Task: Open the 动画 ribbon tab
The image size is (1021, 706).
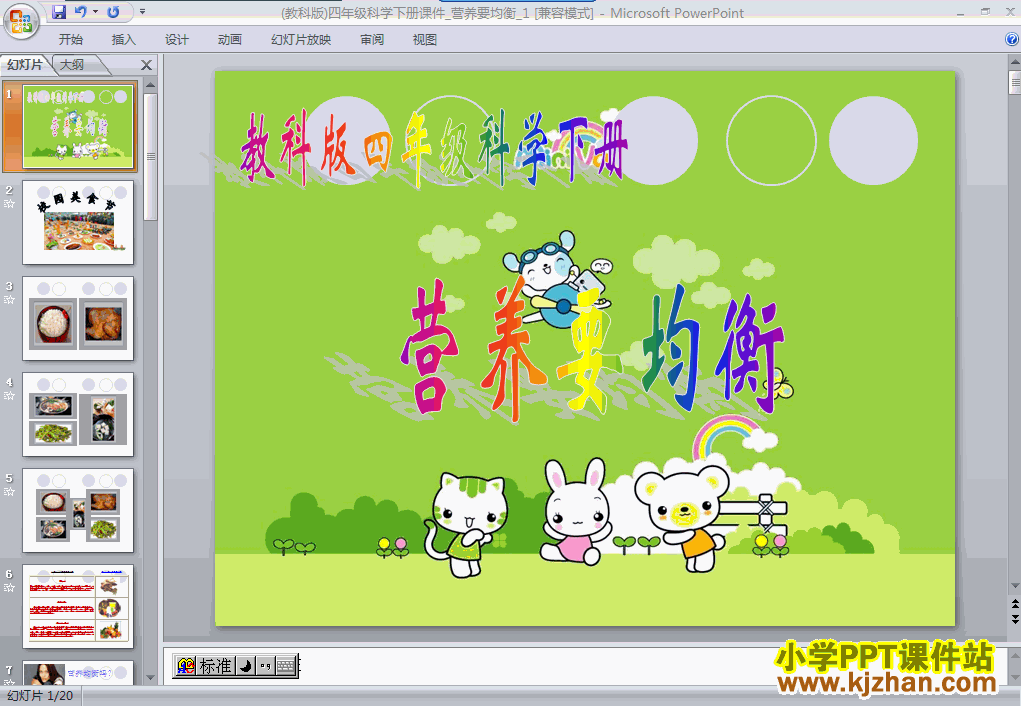Action: point(229,40)
